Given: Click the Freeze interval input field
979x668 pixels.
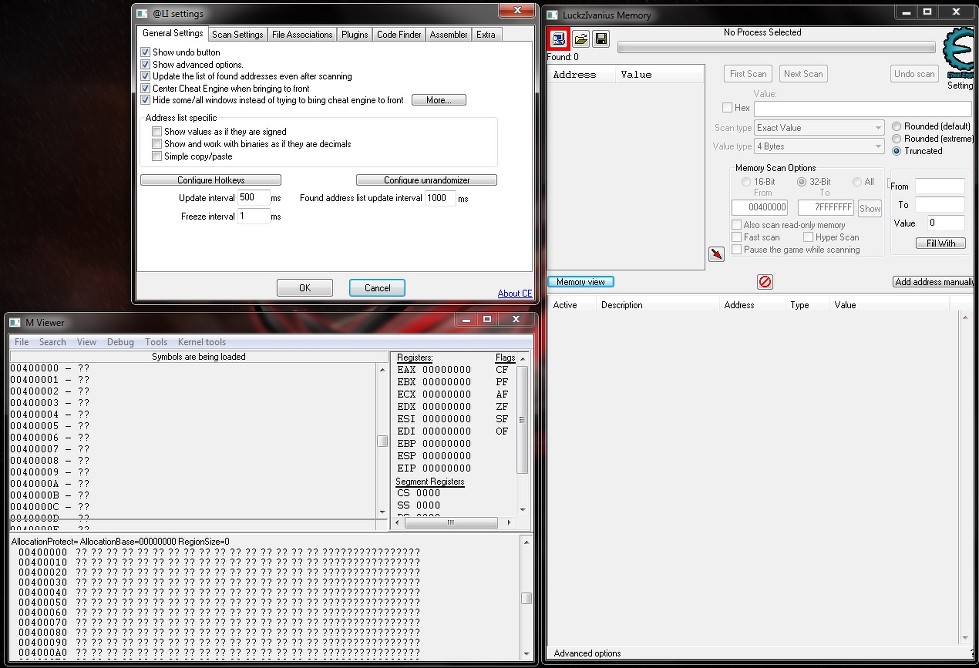Looking at the screenshot, I should coord(253,217).
